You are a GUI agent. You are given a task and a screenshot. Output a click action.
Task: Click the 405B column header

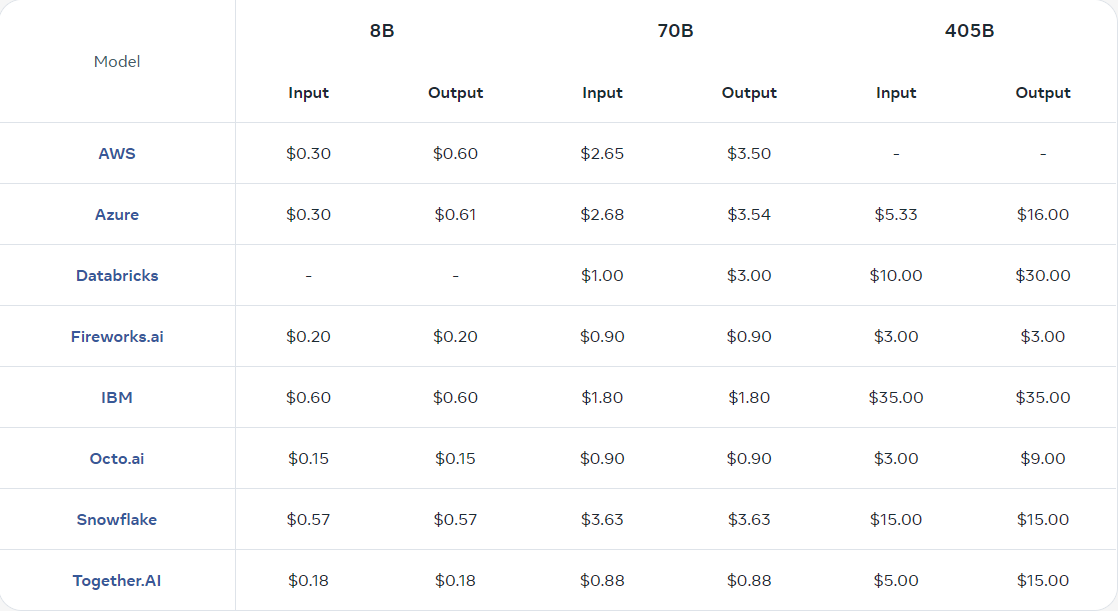tap(969, 31)
